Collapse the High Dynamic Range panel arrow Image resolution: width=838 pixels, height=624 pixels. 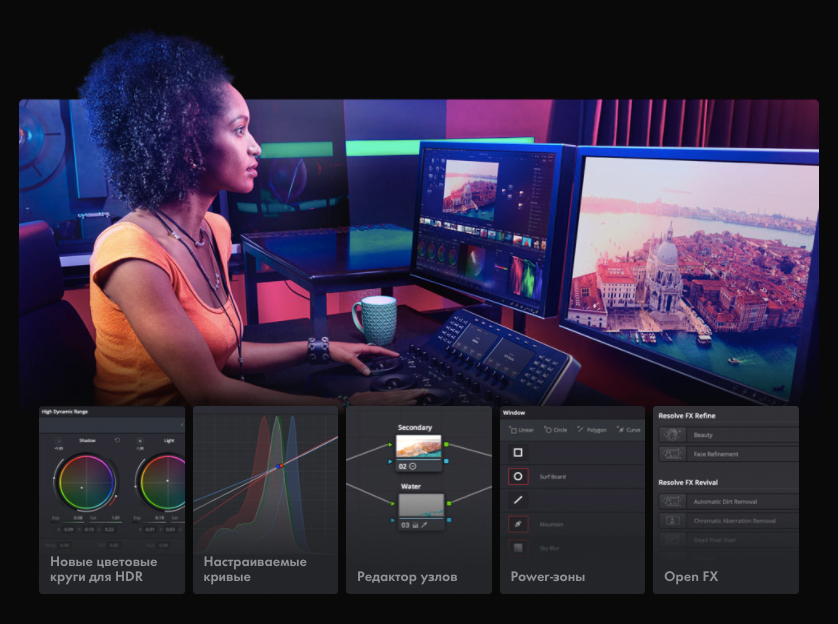181,425
